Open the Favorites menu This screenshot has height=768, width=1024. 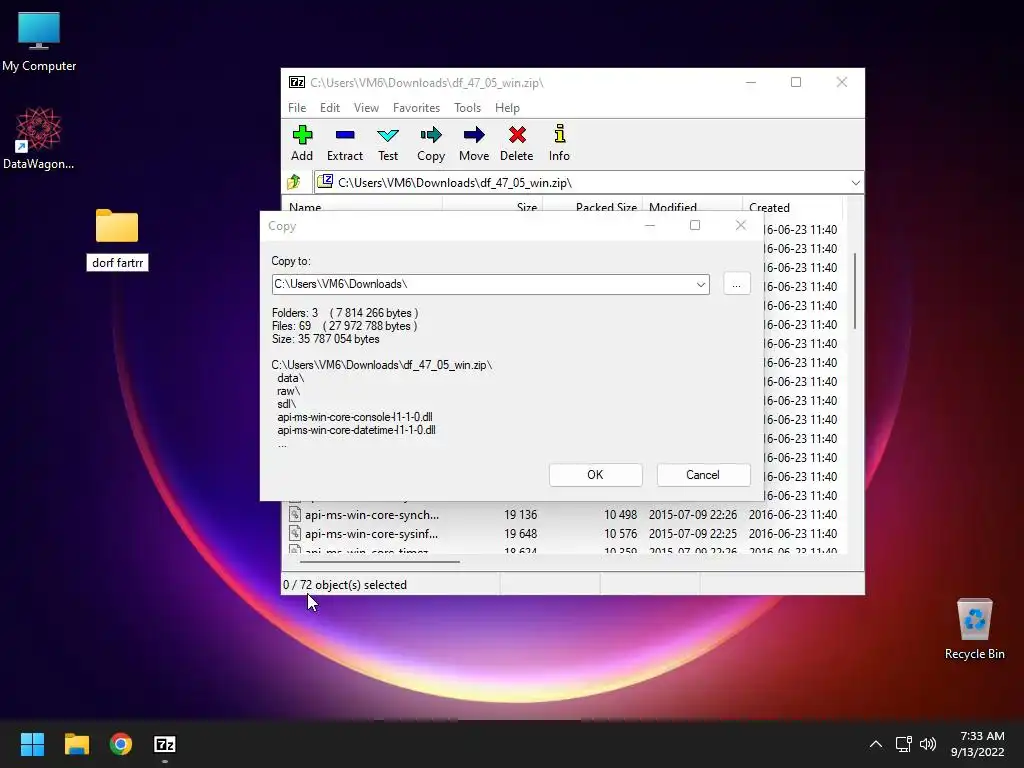[x=416, y=108]
